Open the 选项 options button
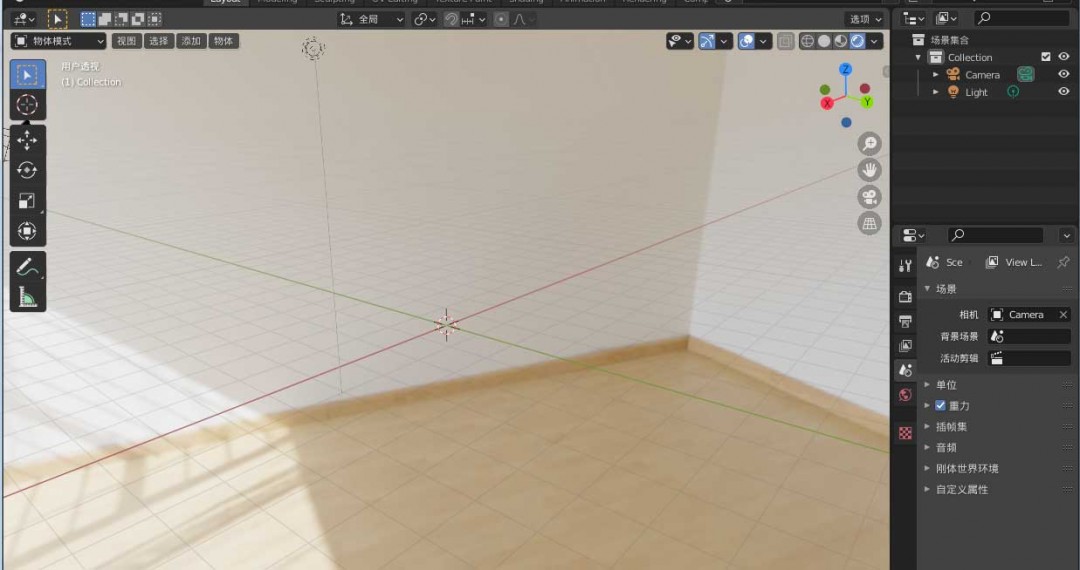Screen dimensions: 1080x570 coord(865,19)
